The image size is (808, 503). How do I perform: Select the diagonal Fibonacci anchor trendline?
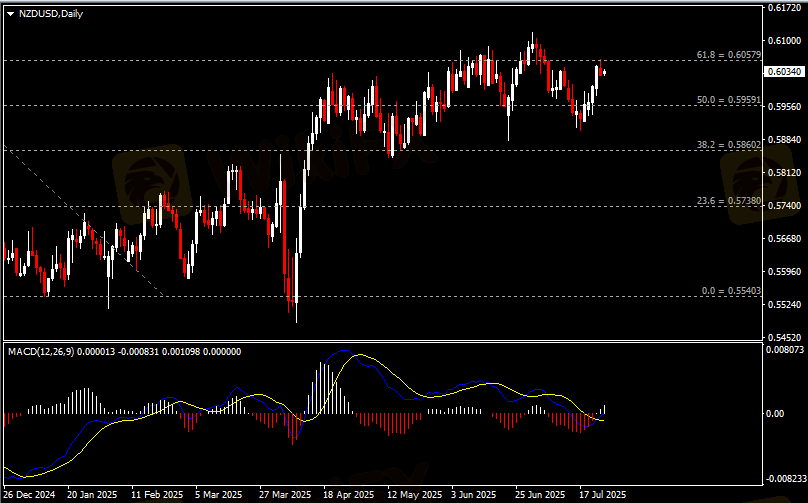point(84,221)
